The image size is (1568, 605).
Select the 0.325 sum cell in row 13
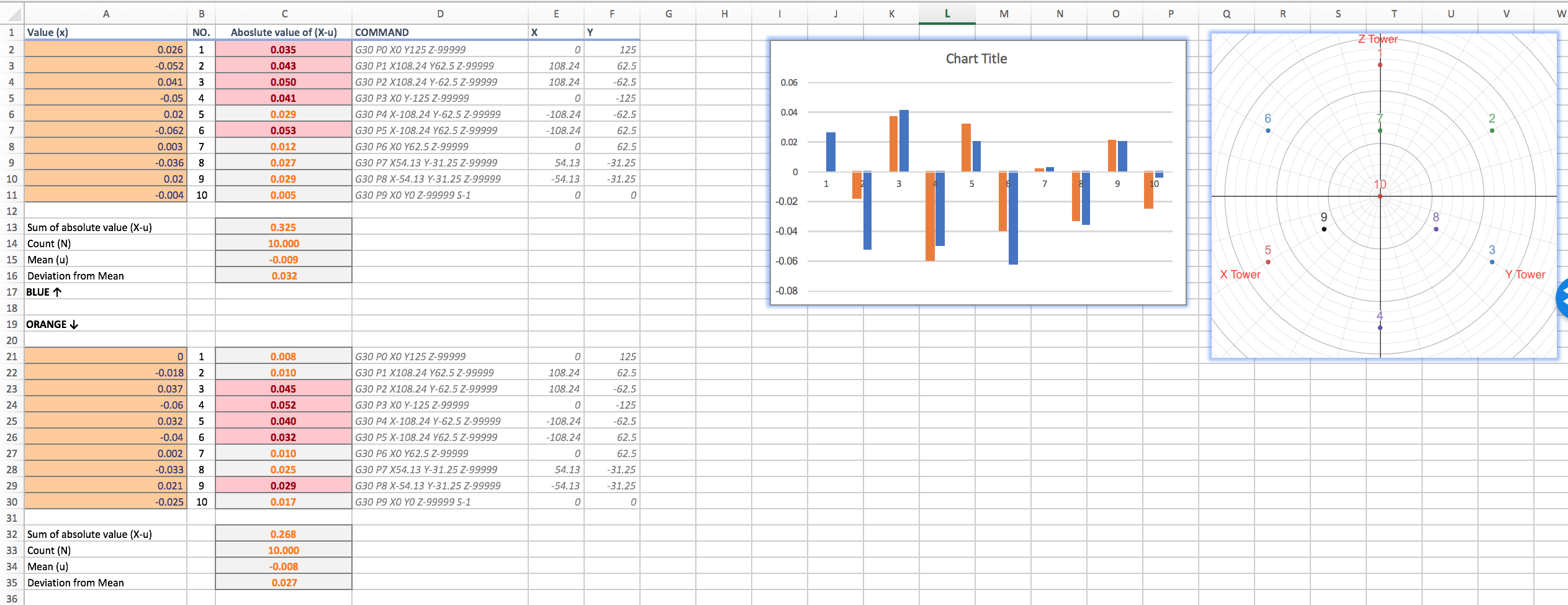pos(284,227)
